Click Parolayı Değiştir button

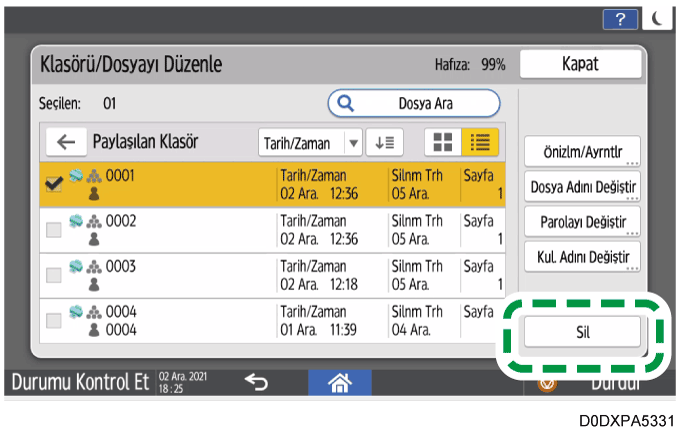click(582, 221)
